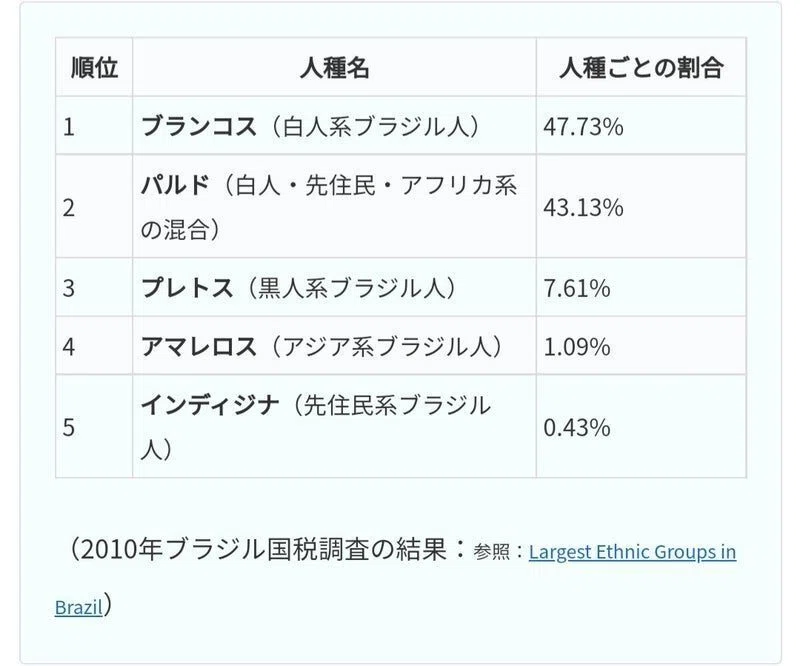This screenshot has height=666, width=800.
Task: Click rank number 2 cell
Action: [94, 206]
